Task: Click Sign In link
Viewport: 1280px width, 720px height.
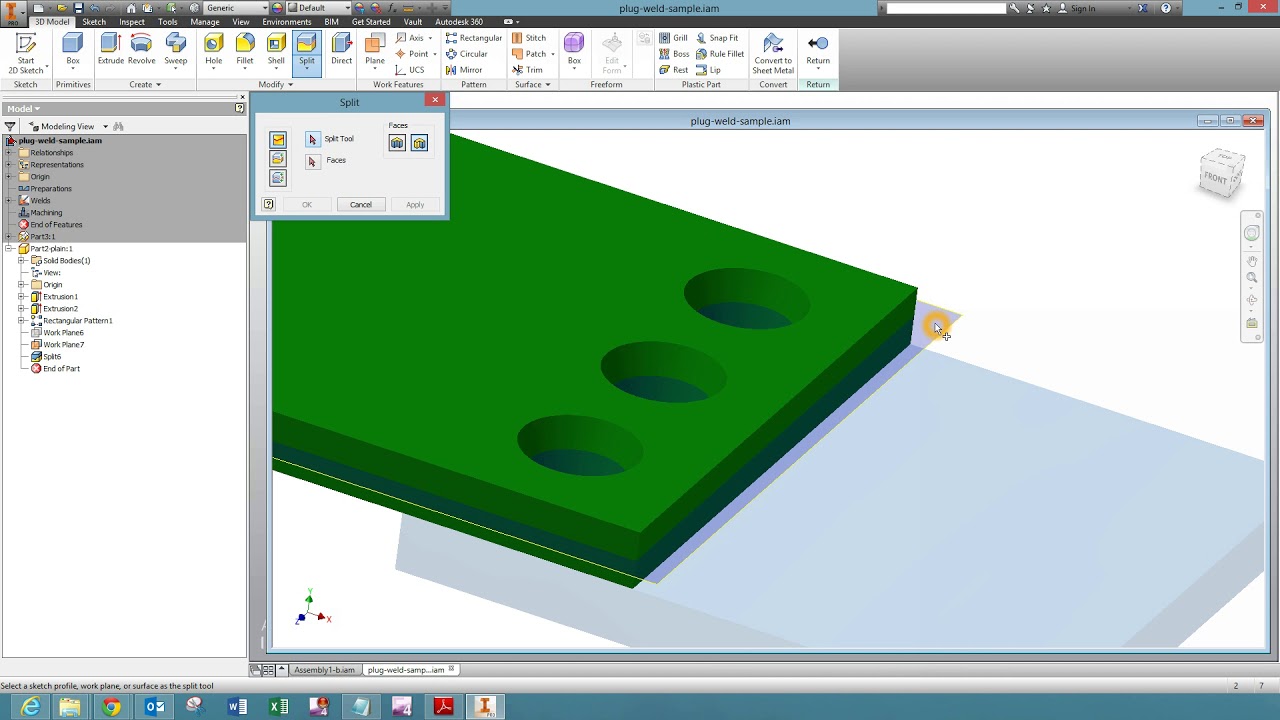Action: point(1083,8)
